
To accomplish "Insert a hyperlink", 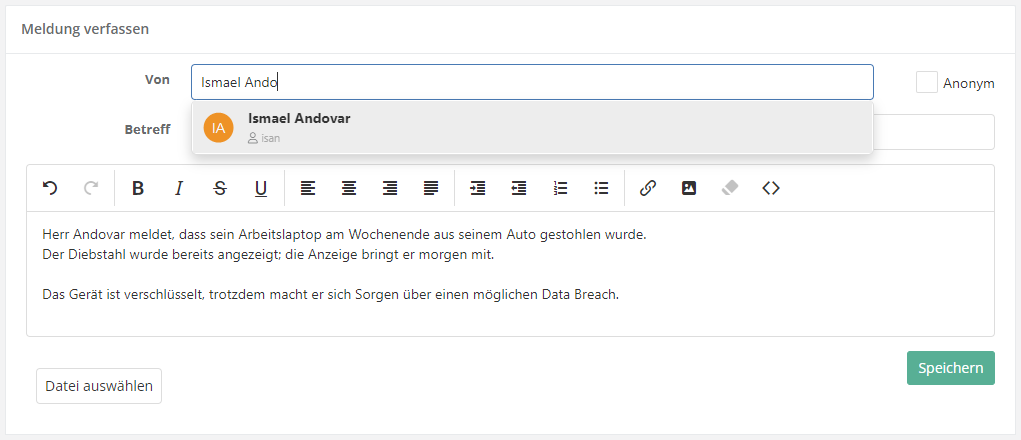I will (x=648, y=188).
